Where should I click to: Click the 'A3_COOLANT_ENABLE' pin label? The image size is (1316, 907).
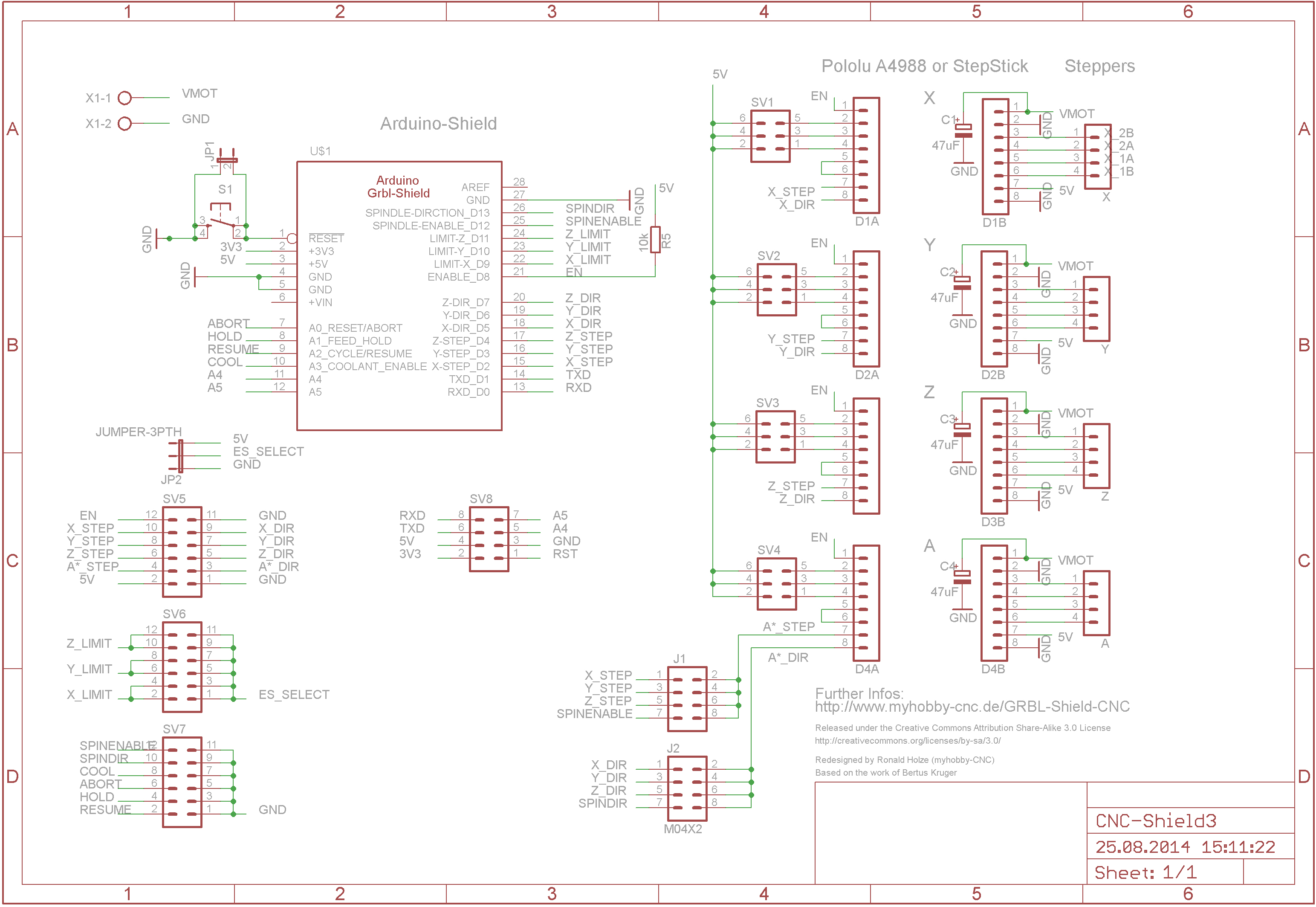click(x=367, y=367)
